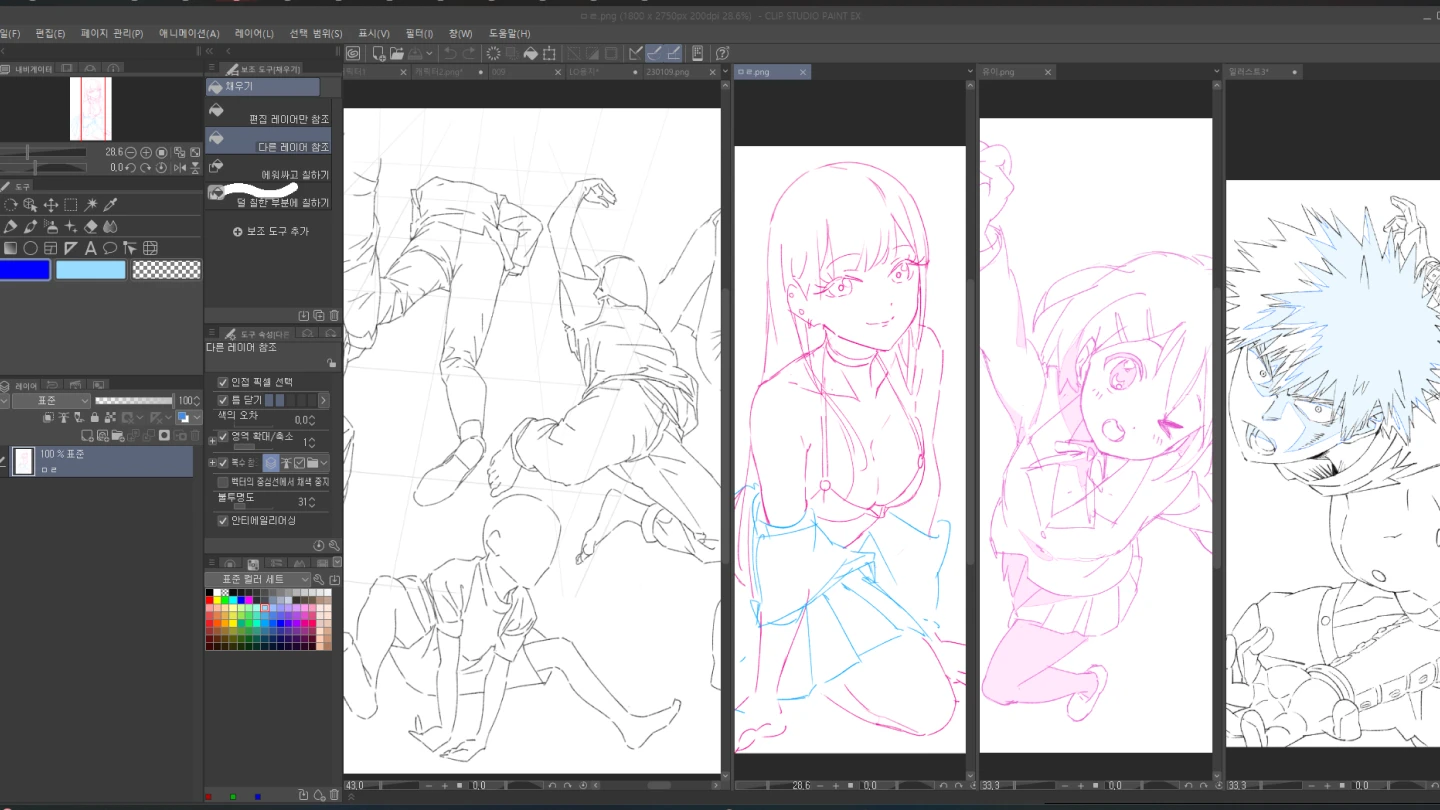The height and width of the screenshot is (810, 1440).
Task: Open 애니메이션(A) menu
Action: 189,33
